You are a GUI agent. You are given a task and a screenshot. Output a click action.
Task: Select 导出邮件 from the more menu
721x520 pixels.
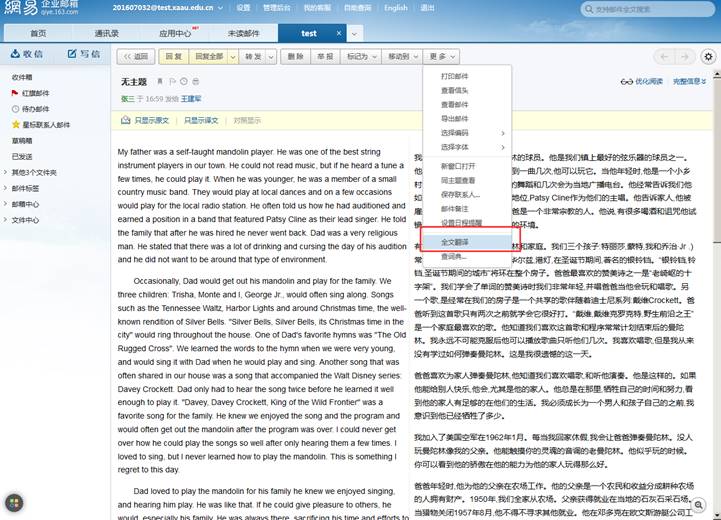click(x=467, y=118)
